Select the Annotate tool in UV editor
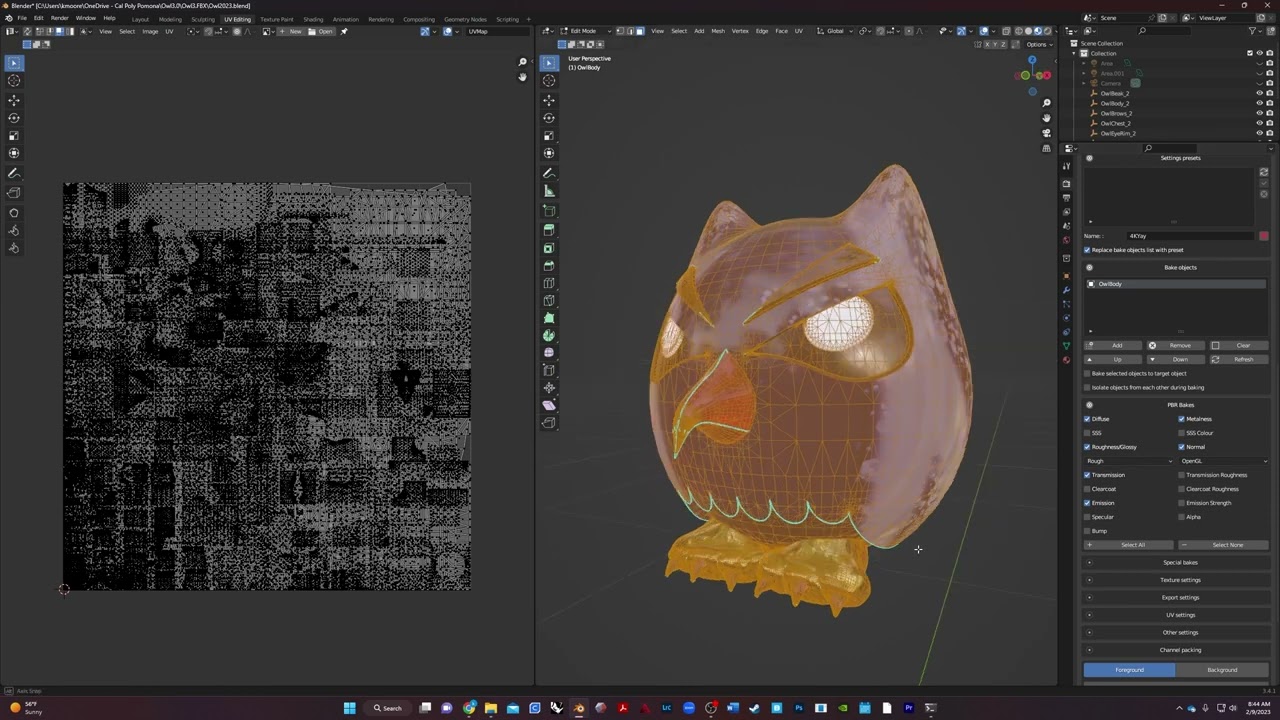 click(14, 174)
